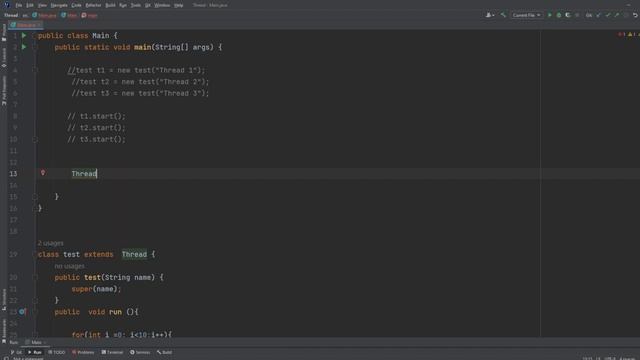640x360 pixels.
Task: Click the Git push arrow icon
Action: pos(617,15)
